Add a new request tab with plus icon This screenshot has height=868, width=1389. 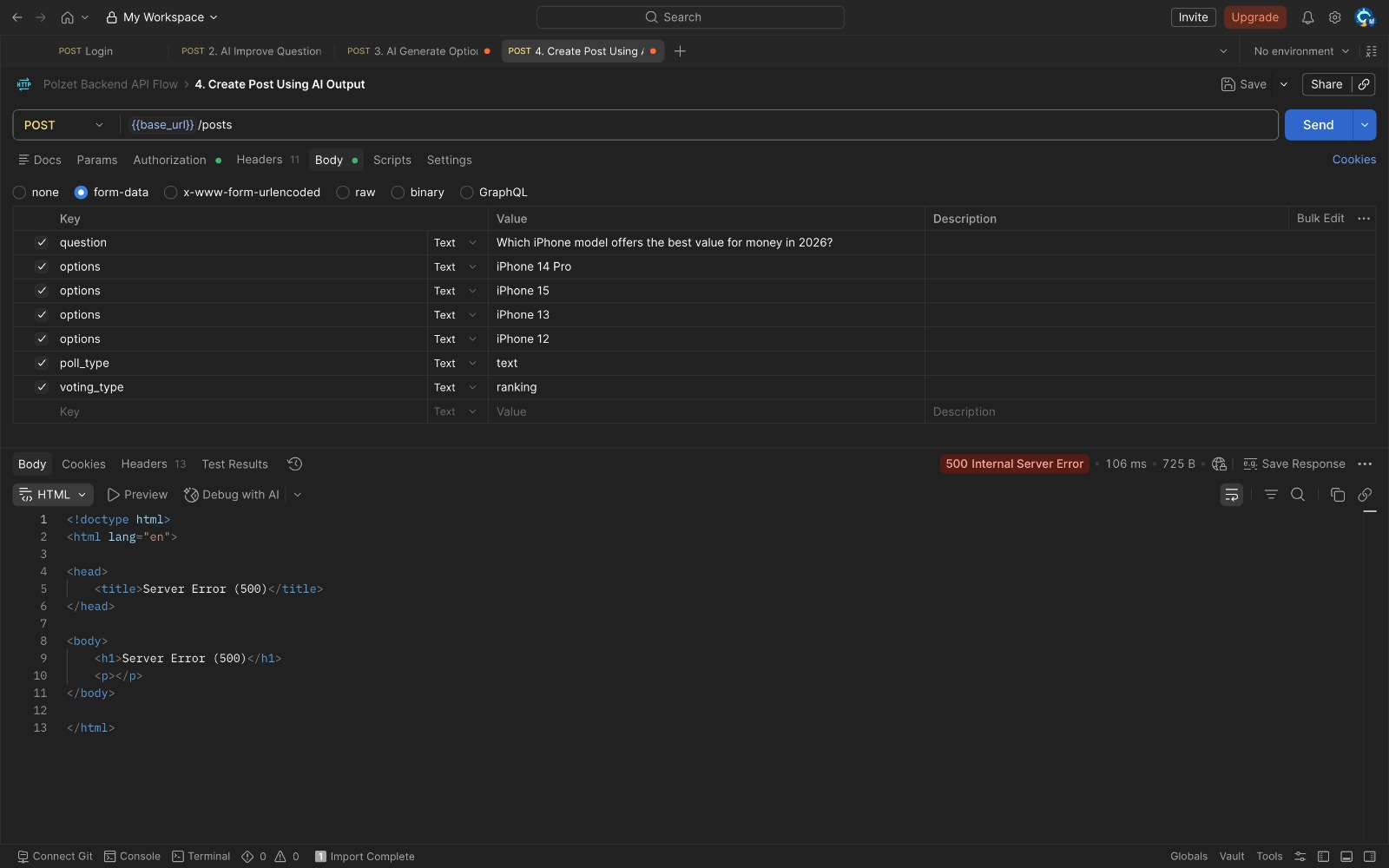pyautogui.click(x=680, y=51)
